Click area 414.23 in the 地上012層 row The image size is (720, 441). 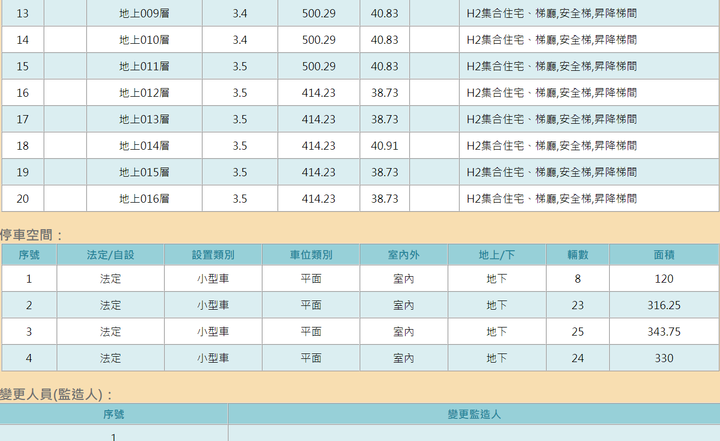(319, 93)
